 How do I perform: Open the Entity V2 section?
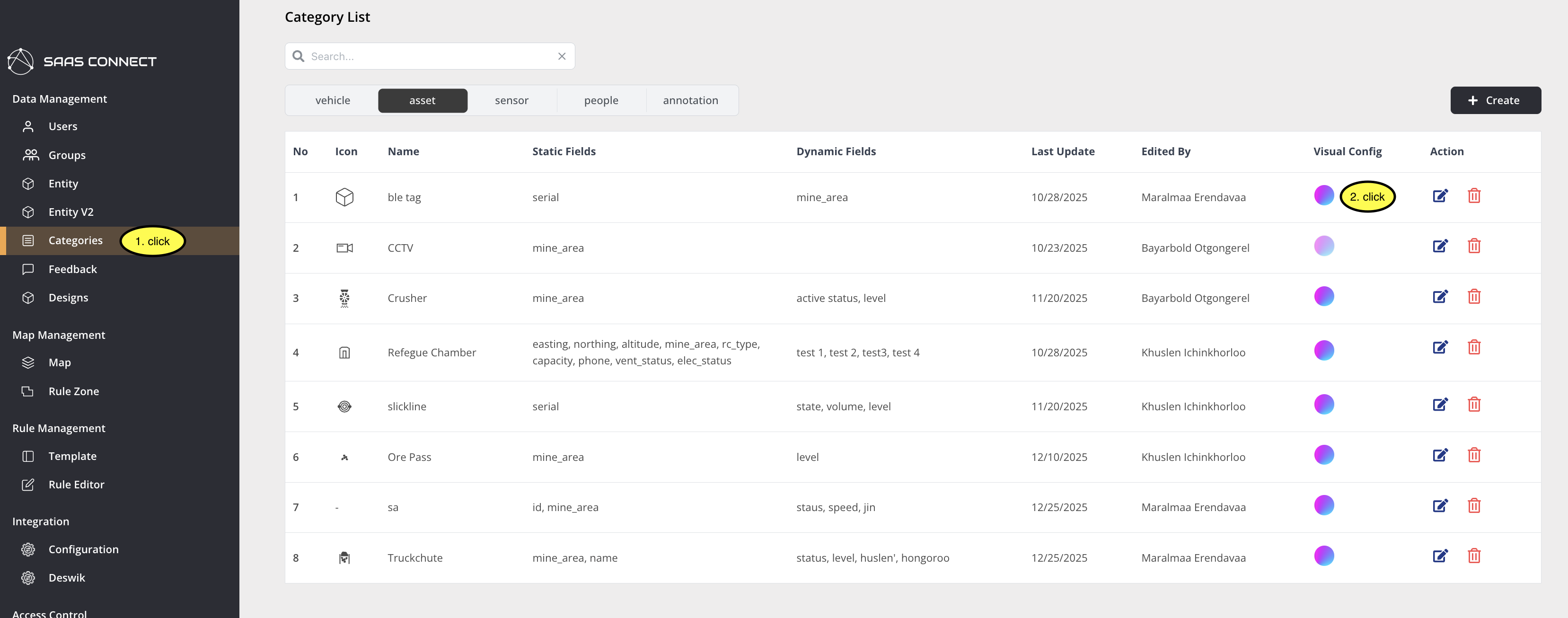tap(71, 212)
